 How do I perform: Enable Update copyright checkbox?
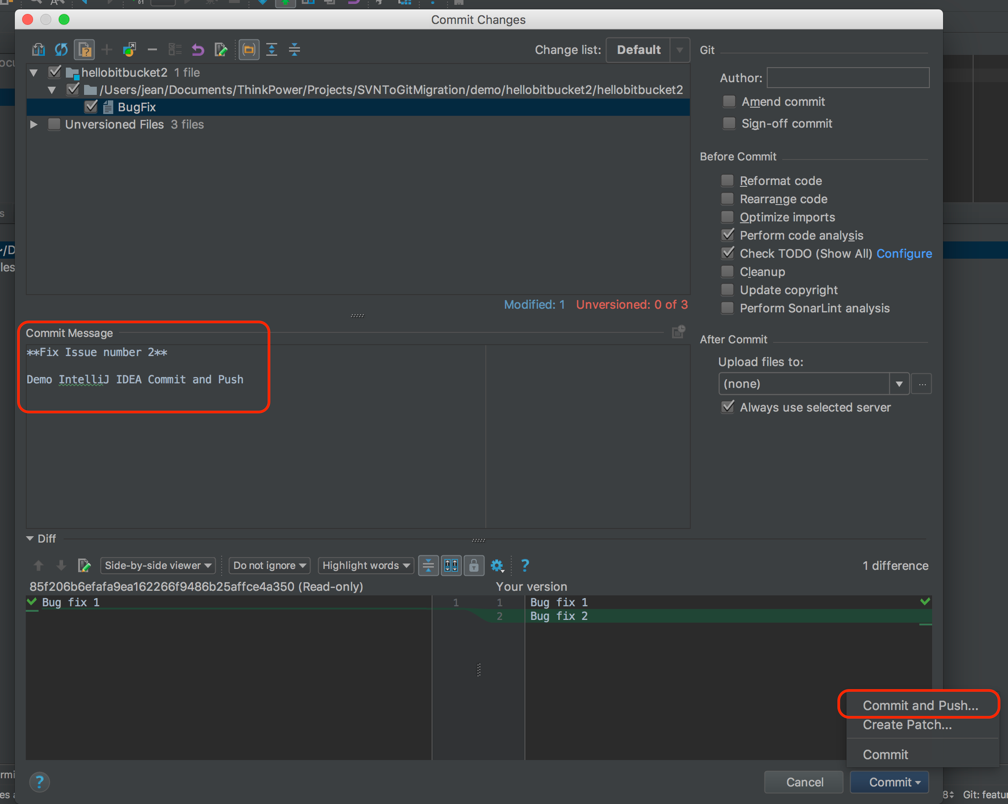[x=727, y=290]
